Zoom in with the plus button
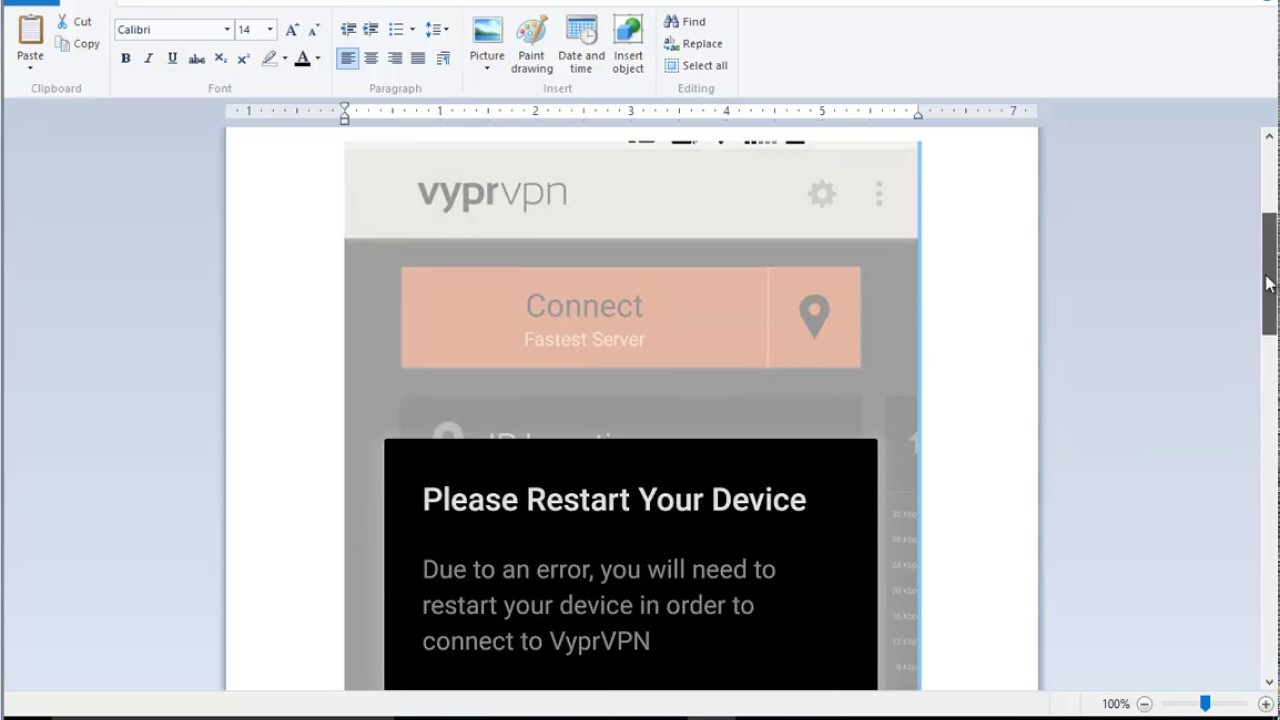The image size is (1280, 720). point(1265,704)
